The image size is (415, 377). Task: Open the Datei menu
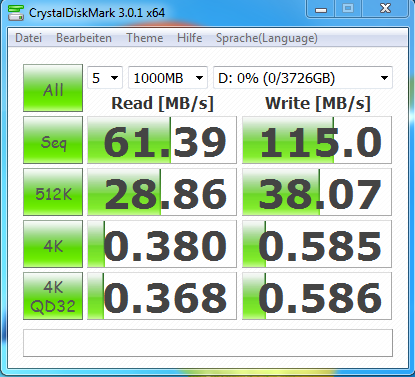[28, 38]
